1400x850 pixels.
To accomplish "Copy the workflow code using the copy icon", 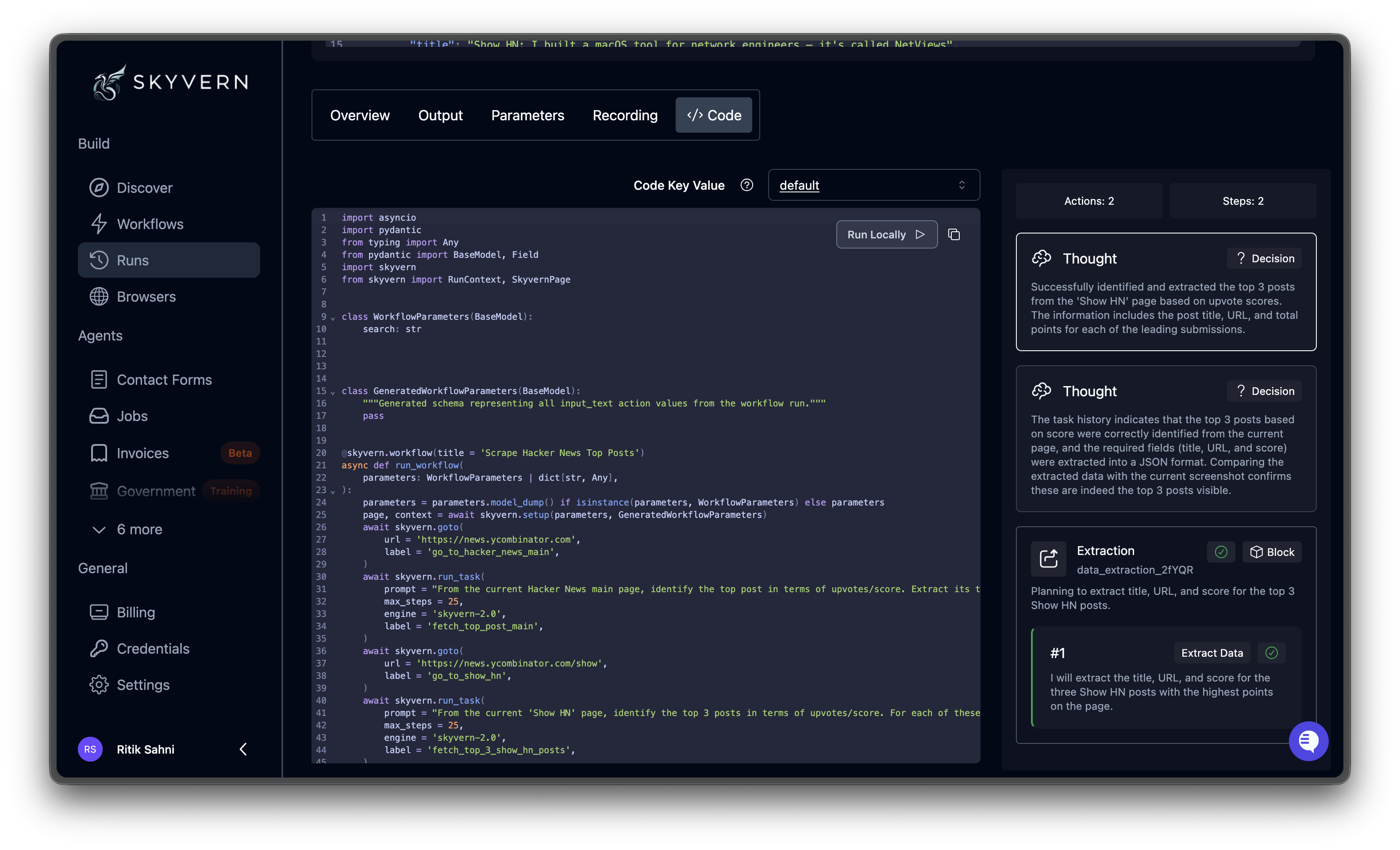I will click(954, 234).
